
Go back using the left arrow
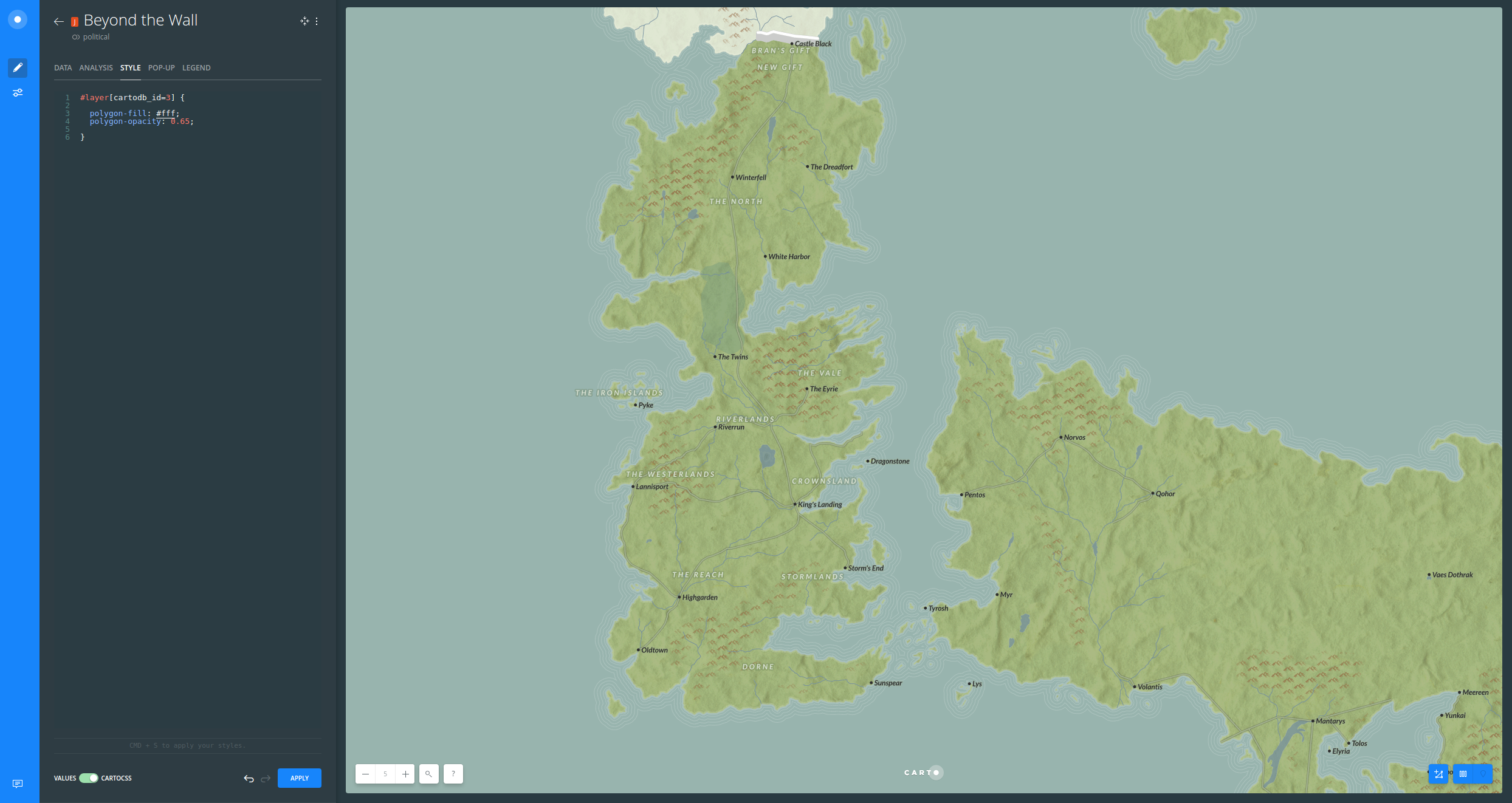pyautogui.click(x=58, y=22)
